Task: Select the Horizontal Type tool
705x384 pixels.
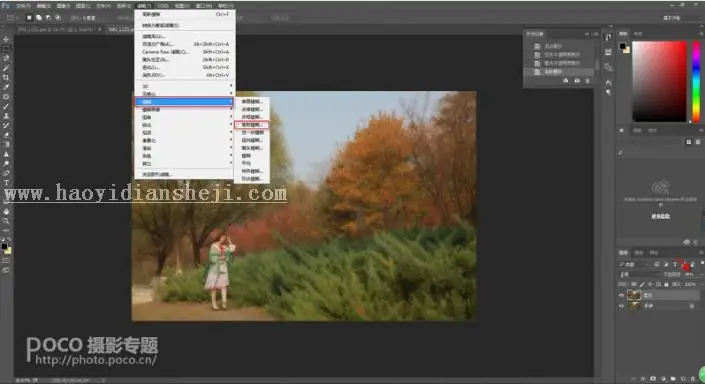Action: point(6,183)
